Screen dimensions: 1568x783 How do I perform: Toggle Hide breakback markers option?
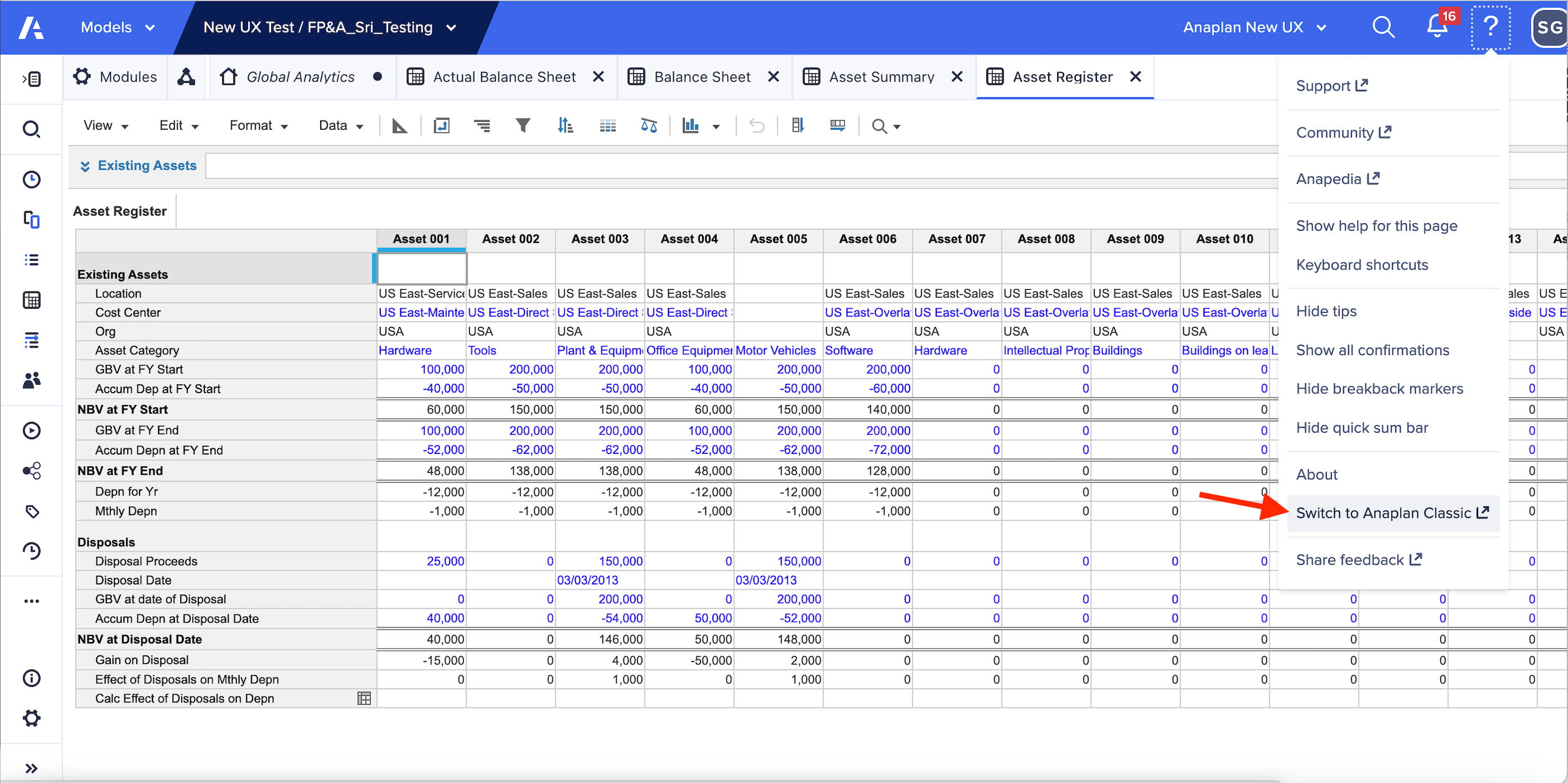(x=1379, y=388)
